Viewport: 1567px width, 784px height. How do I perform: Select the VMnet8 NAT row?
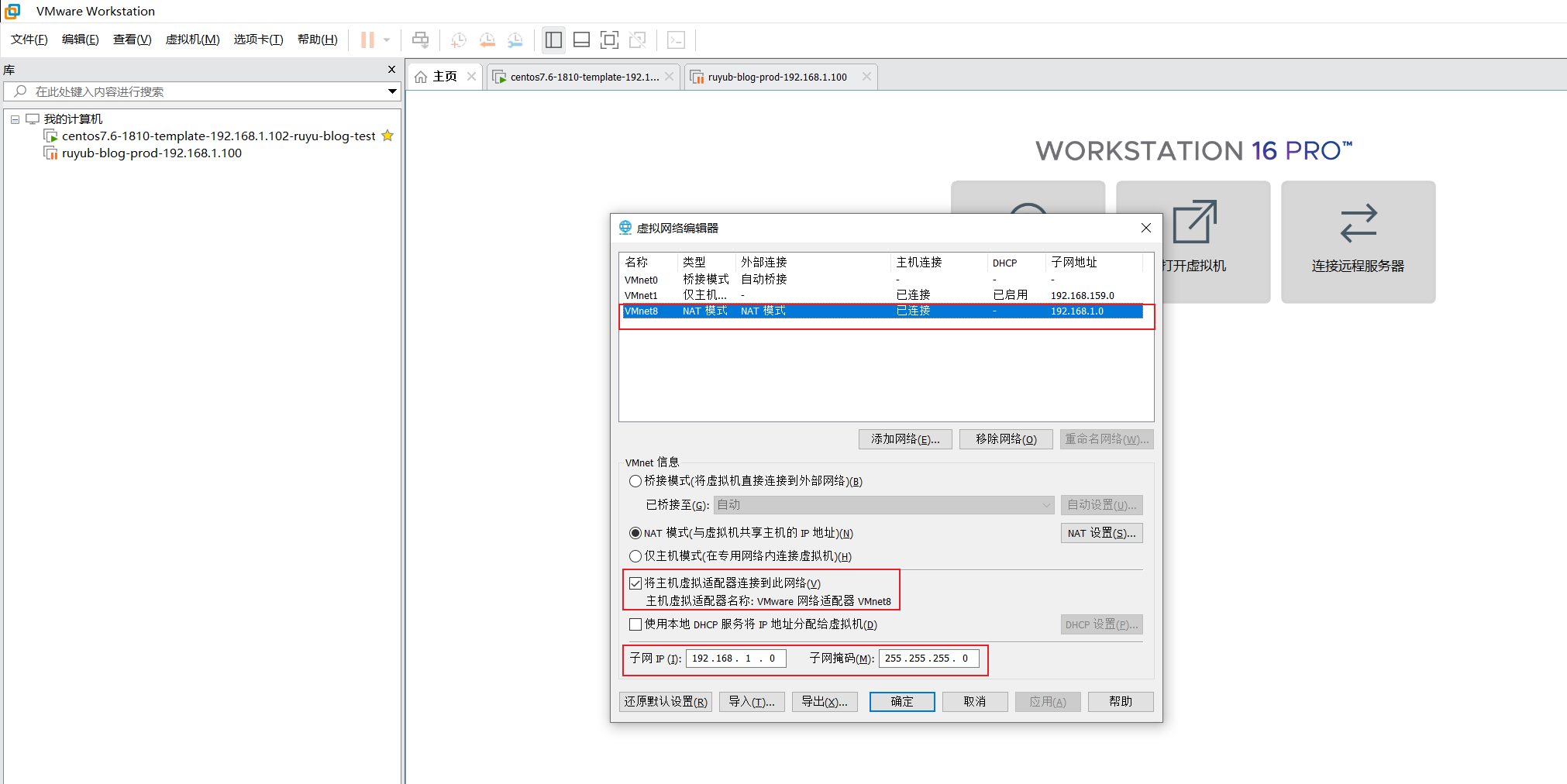click(883, 311)
